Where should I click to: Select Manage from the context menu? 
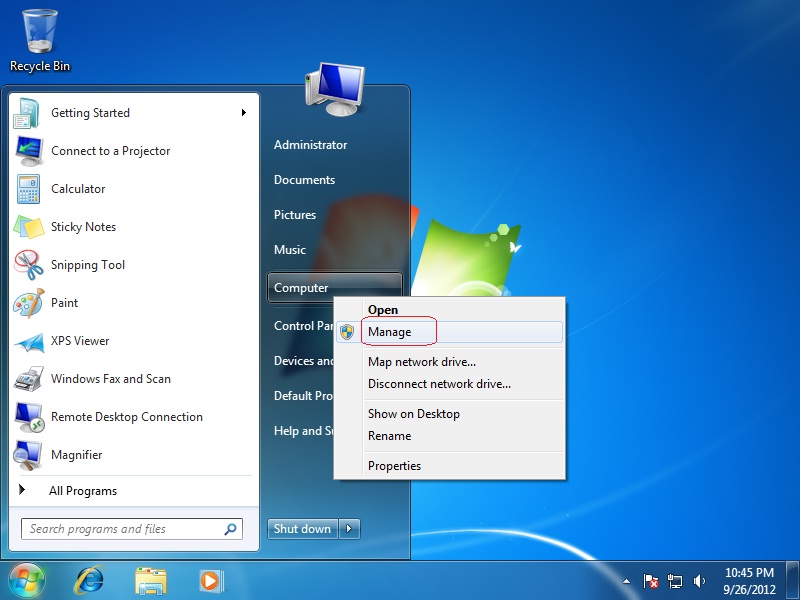pos(449,332)
